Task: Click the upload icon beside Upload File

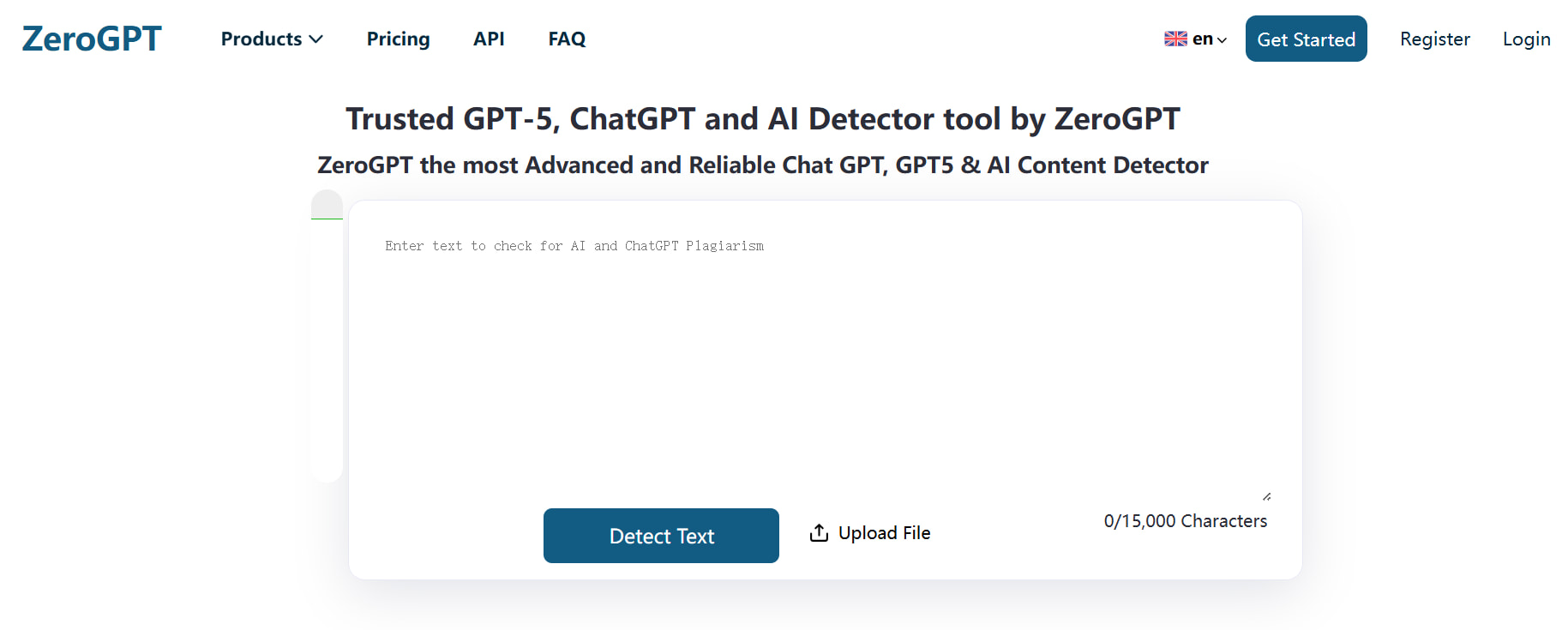Action: (819, 531)
